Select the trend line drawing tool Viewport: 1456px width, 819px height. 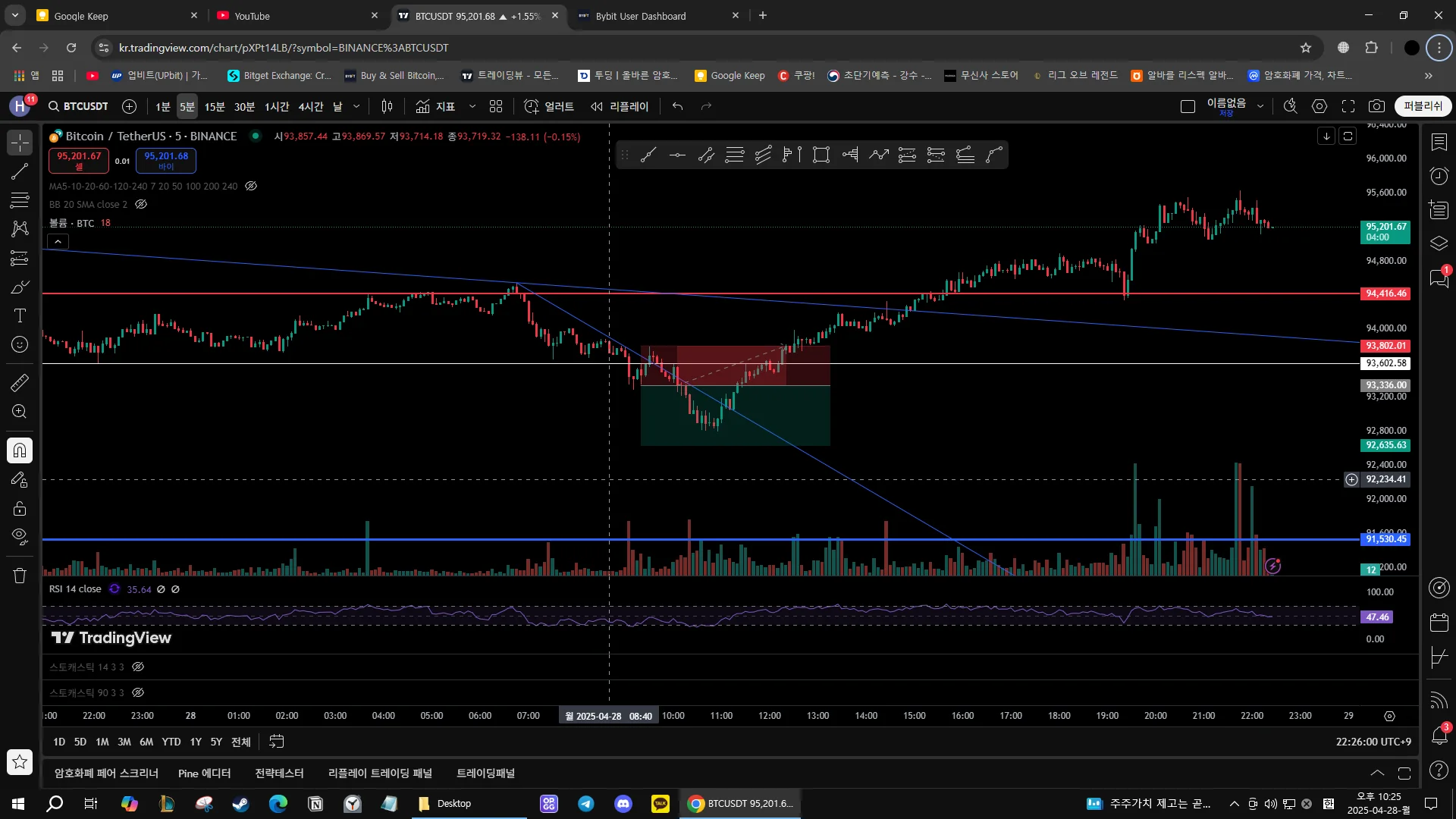(x=20, y=171)
